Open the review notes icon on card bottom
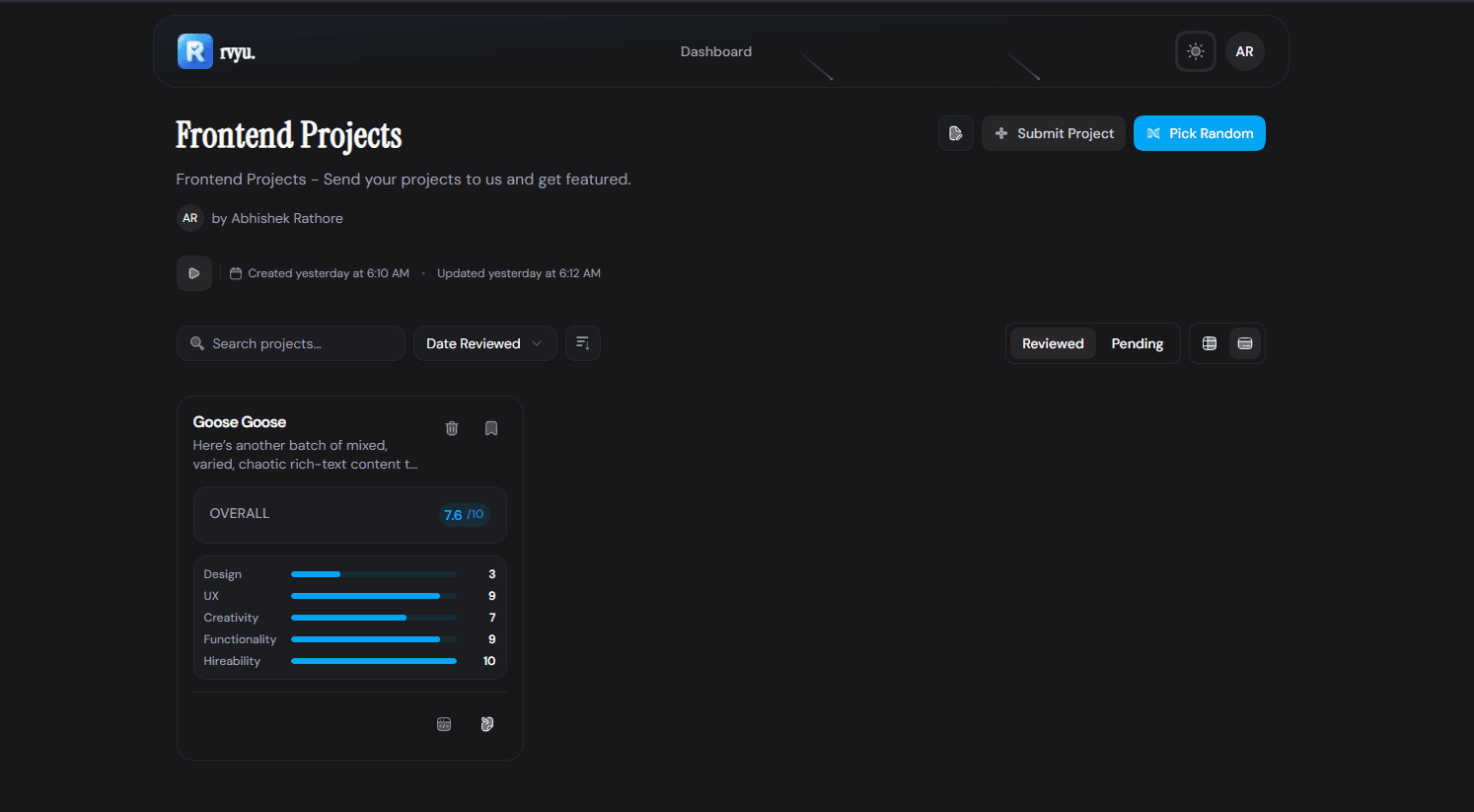This screenshot has width=1474, height=812. click(487, 724)
